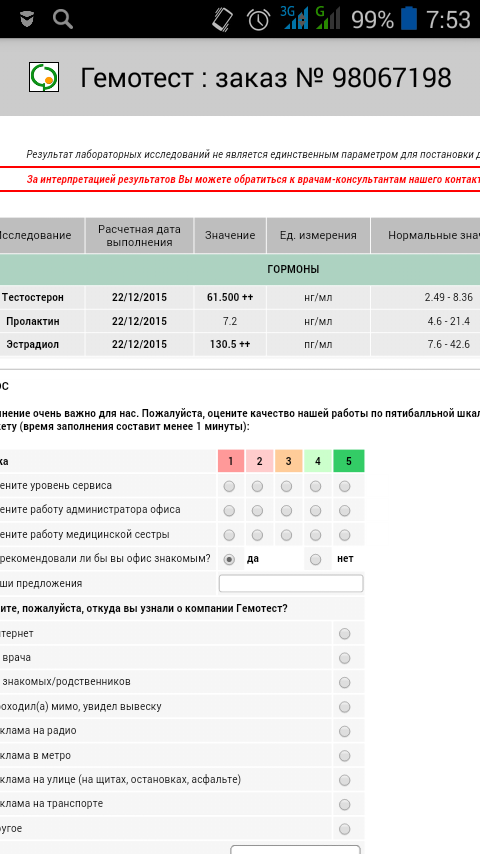The height and width of the screenshot is (854, 480).
Task: Click normal range '7.6 - 42.6'
Action: 448,345
